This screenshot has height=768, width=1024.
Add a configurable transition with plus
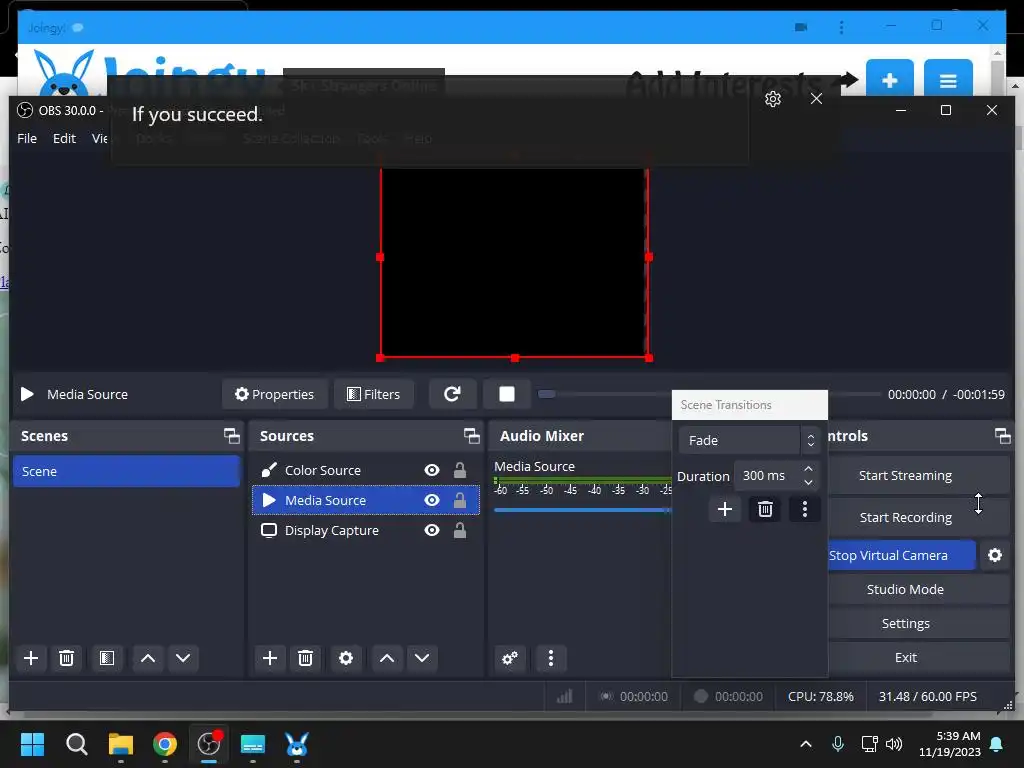(724, 509)
